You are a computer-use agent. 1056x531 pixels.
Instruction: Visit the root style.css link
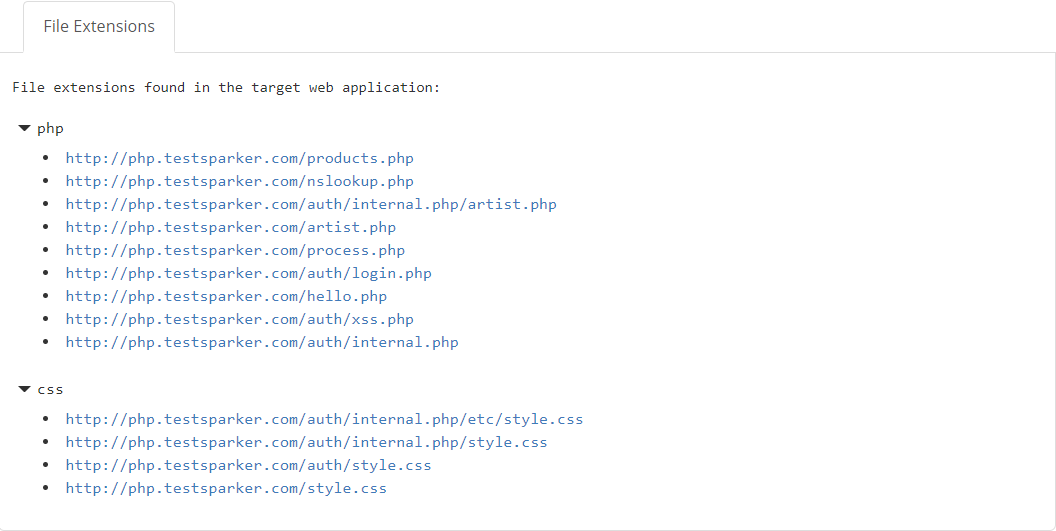pyautogui.click(x=226, y=488)
